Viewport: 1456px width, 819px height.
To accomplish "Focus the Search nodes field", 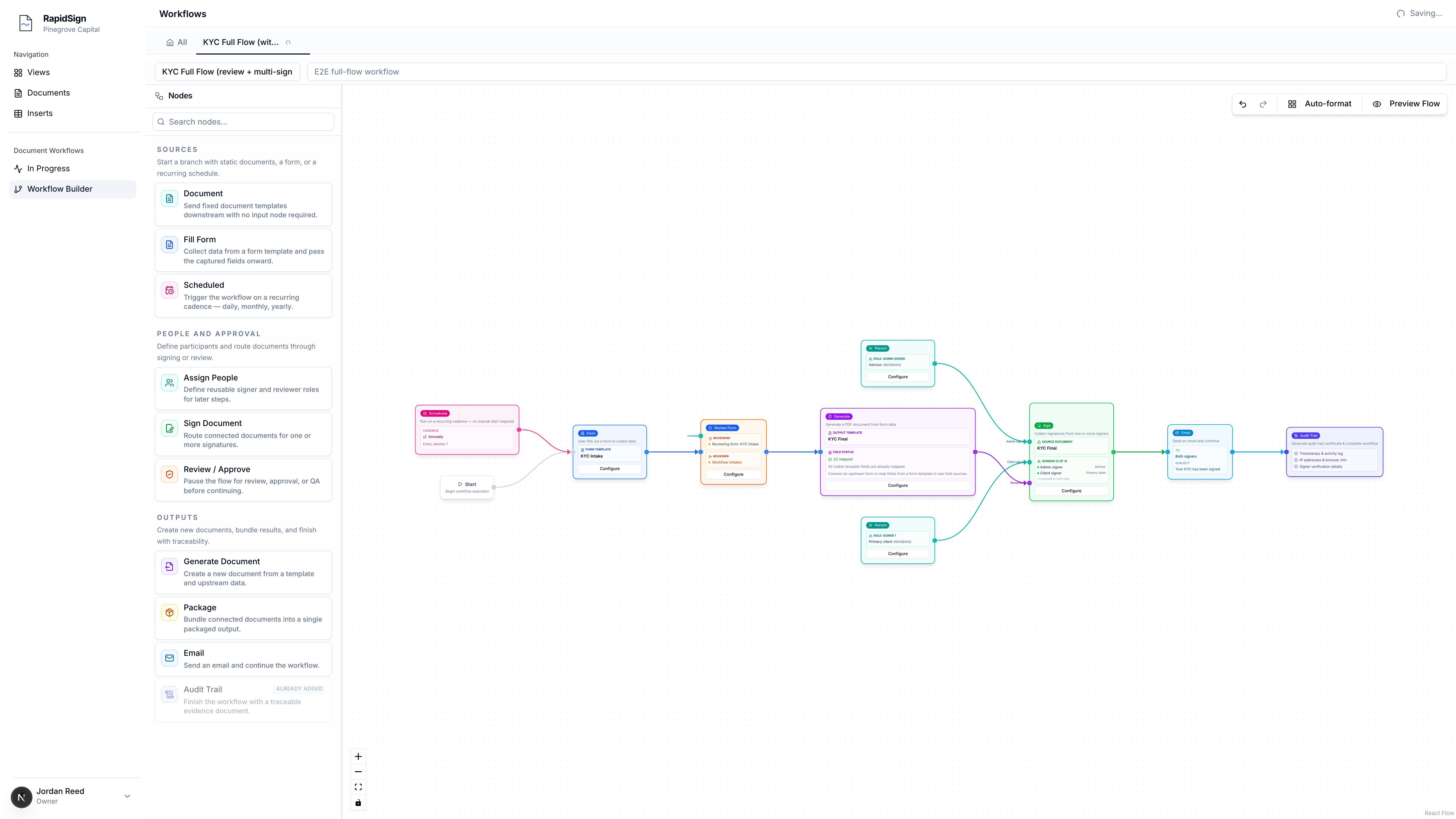I will [243, 121].
